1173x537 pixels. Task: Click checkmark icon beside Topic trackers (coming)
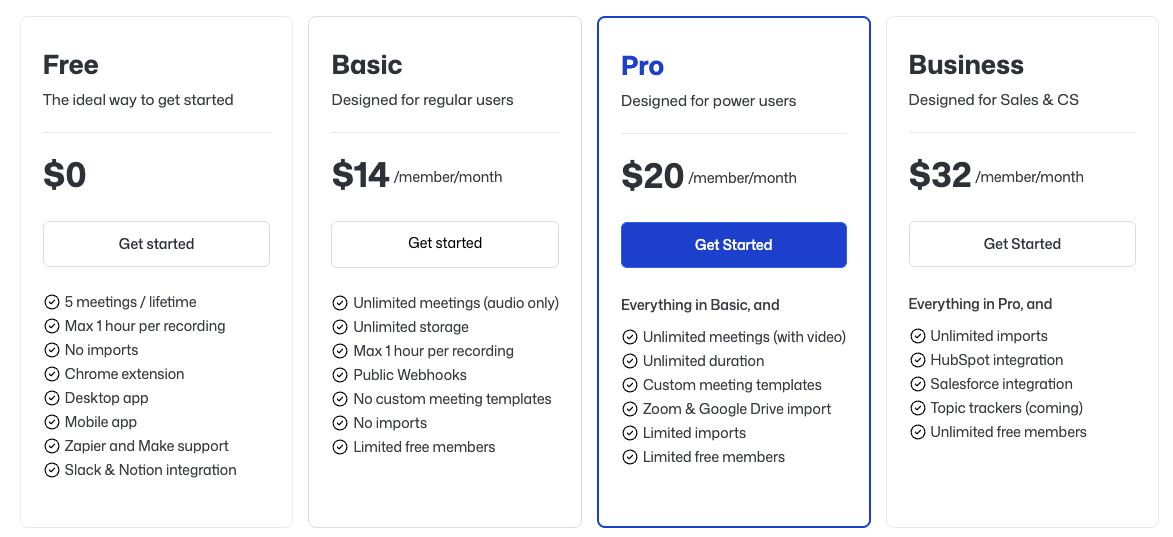pos(918,408)
